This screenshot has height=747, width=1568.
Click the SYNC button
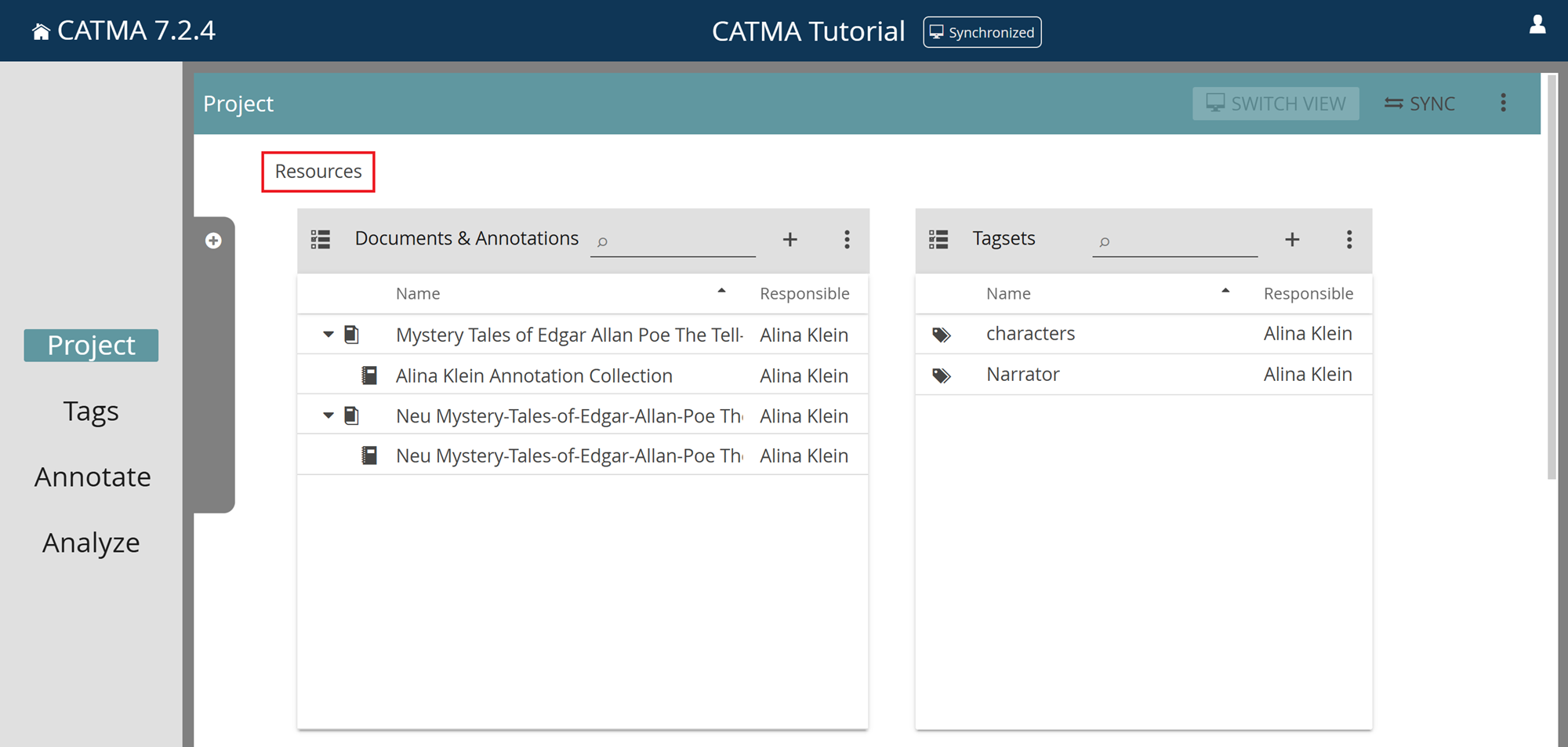[x=1419, y=103]
